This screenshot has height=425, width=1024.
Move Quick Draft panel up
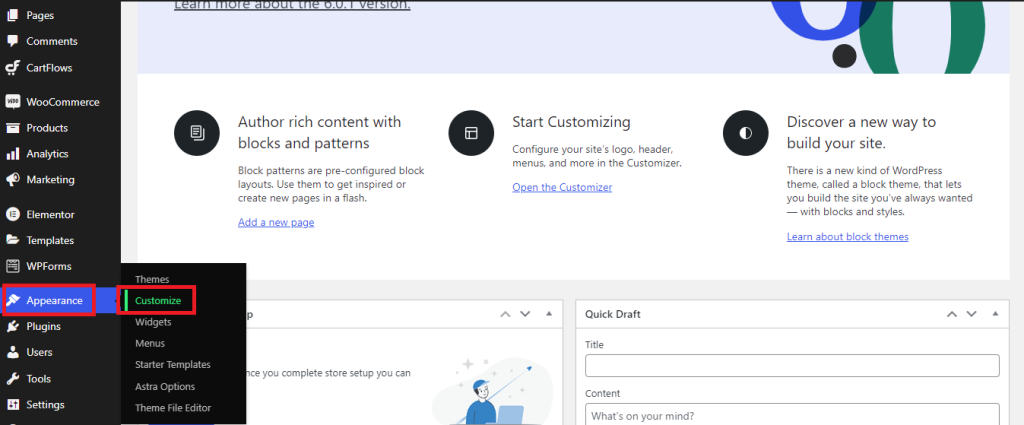coord(951,314)
